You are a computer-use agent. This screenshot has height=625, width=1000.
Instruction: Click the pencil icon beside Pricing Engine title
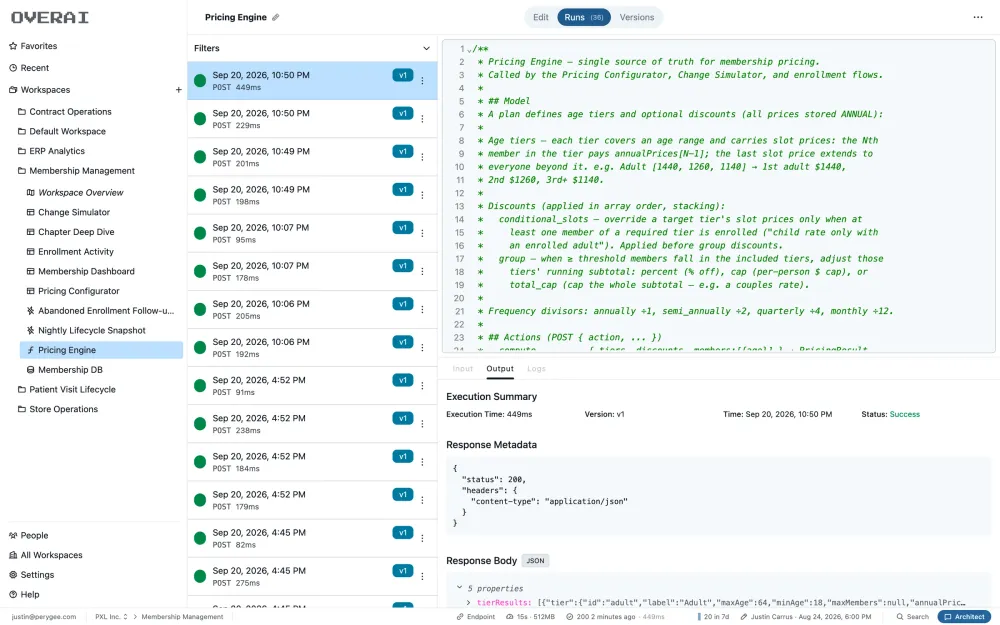pyautogui.click(x=276, y=17)
